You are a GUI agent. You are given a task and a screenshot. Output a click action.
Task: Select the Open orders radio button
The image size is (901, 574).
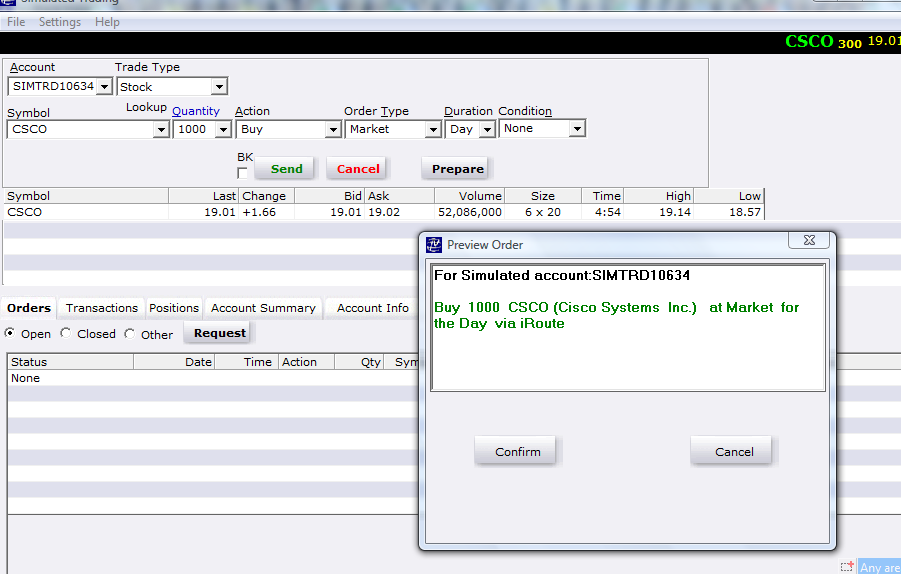click(x=10, y=333)
